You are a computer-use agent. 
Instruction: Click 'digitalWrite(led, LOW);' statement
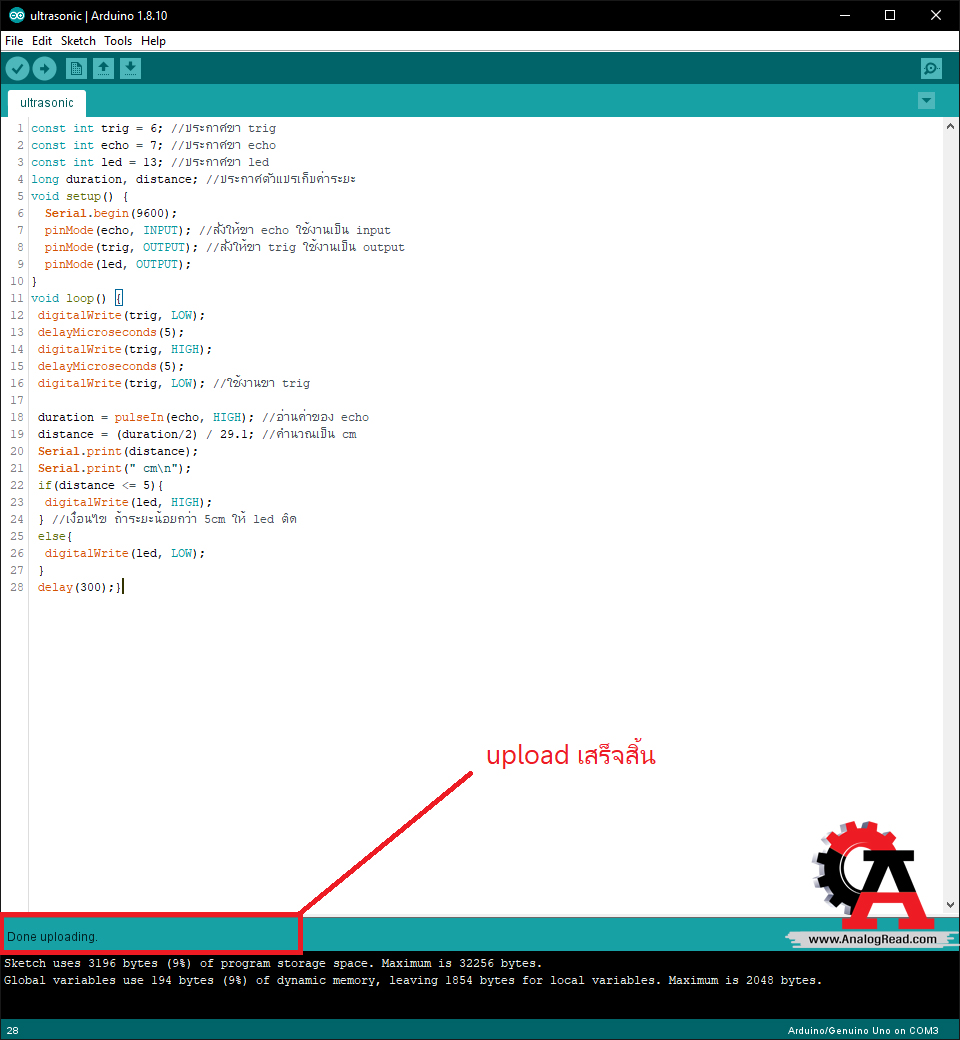pyautogui.click(x=125, y=554)
